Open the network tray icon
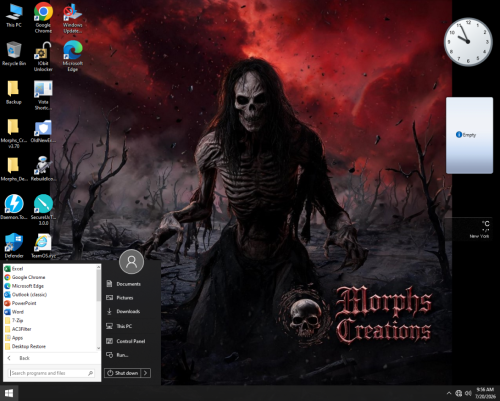The width and height of the screenshot is (500, 401). point(459,393)
